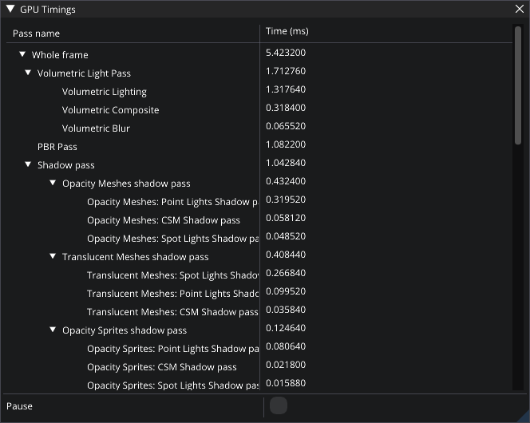Click the 1.082200 PBR time value
This screenshot has height=423, width=530.
pyautogui.click(x=286, y=144)
